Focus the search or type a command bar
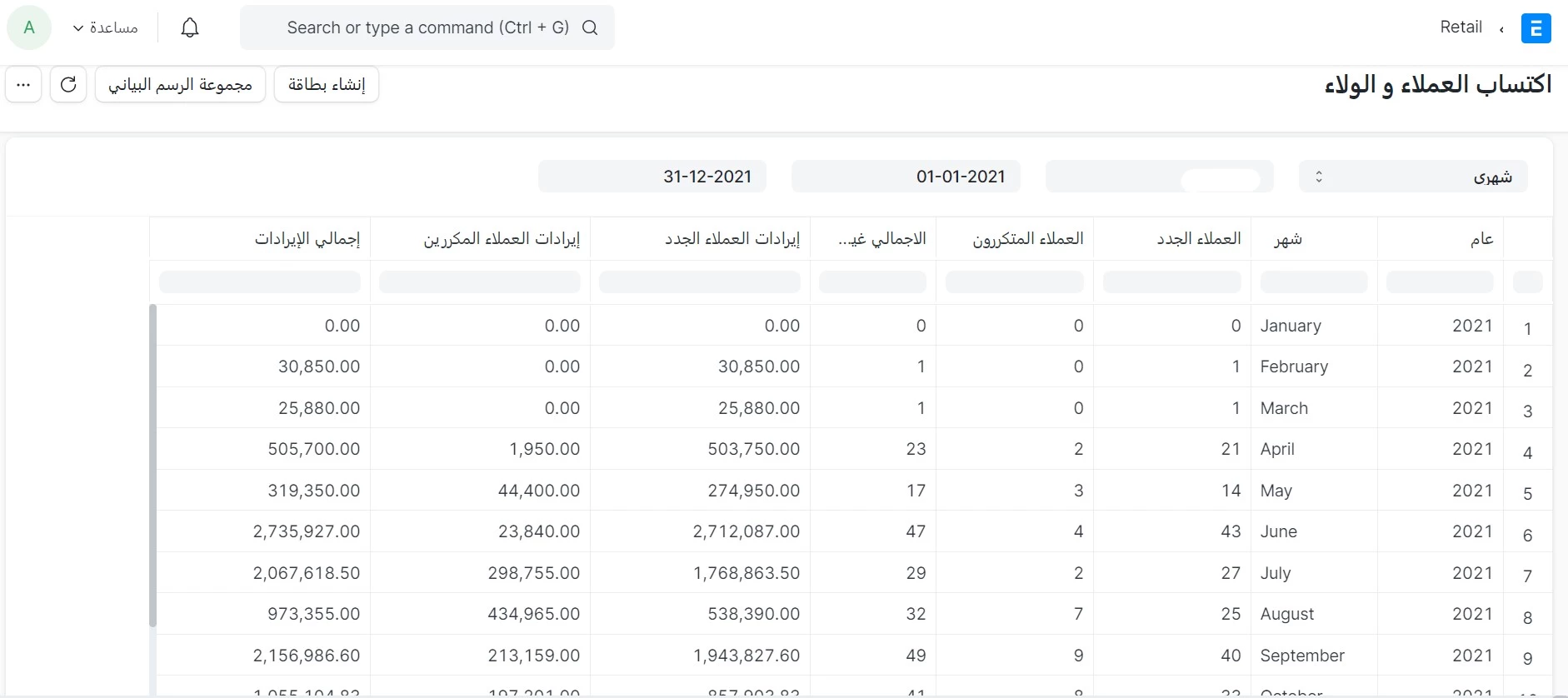Screen dimensions: 1568x698 click(x=427, y=27)
